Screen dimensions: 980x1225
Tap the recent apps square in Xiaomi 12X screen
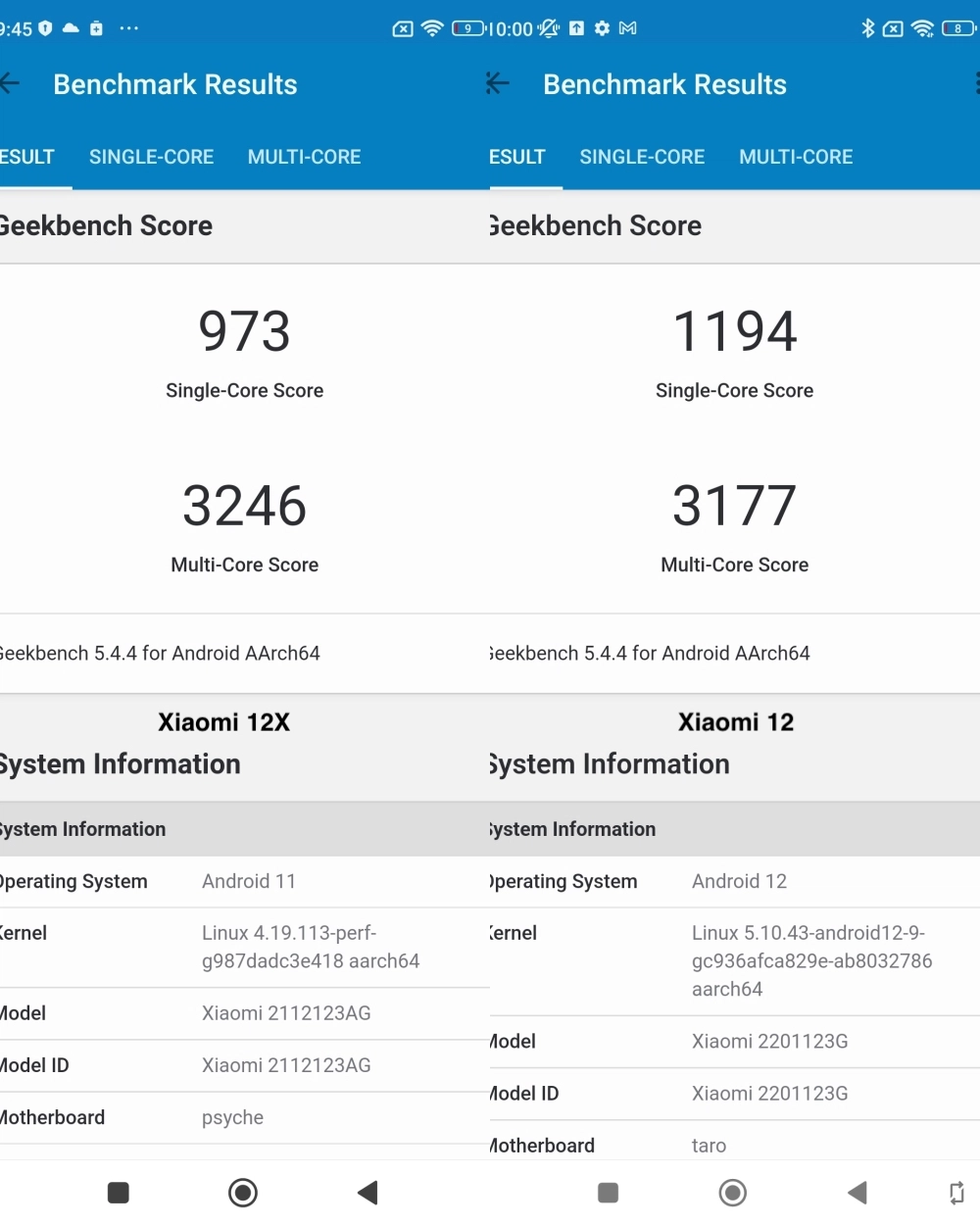[119, 1193]
